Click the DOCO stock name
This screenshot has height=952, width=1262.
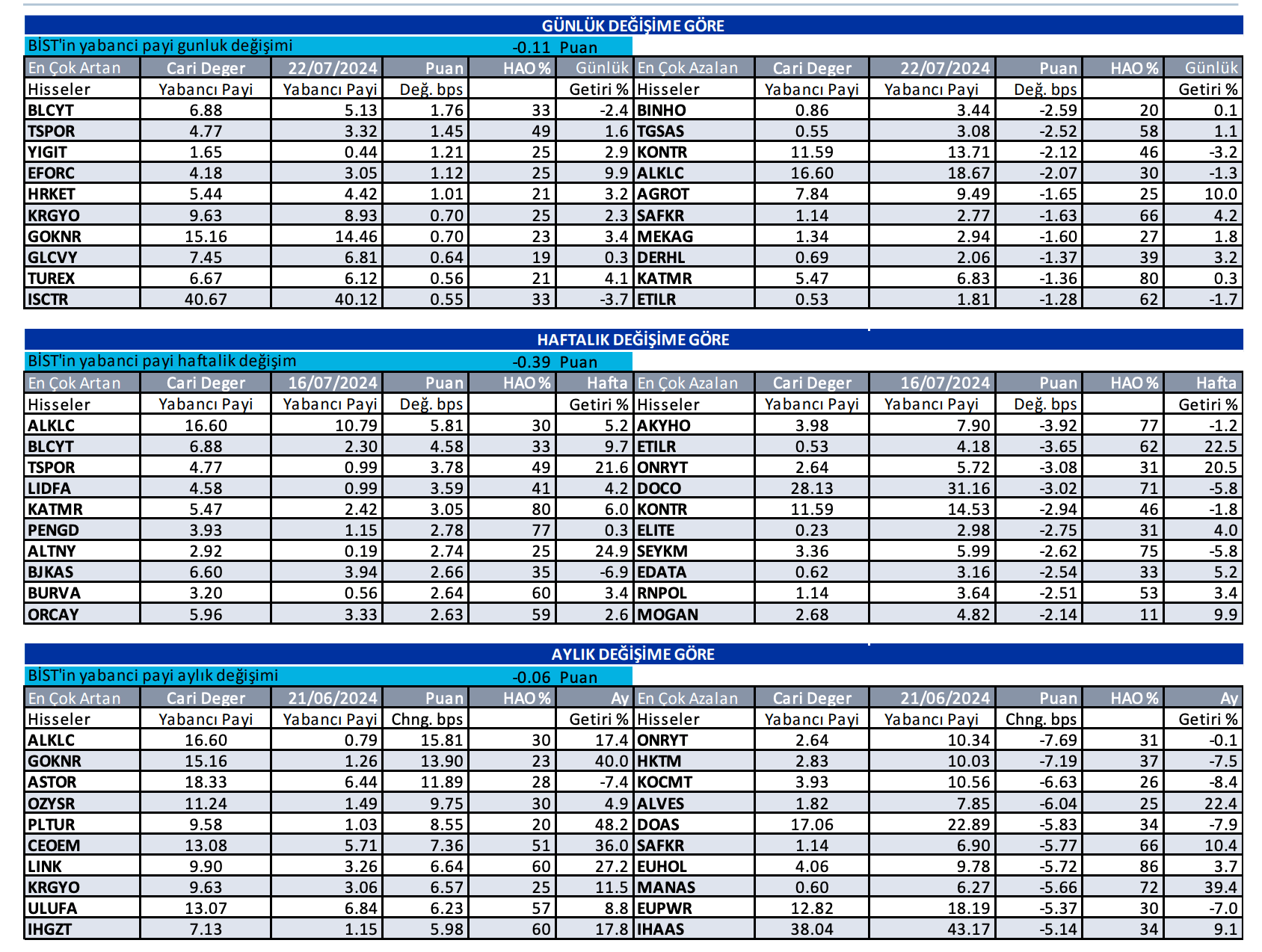tap(659, 489)
